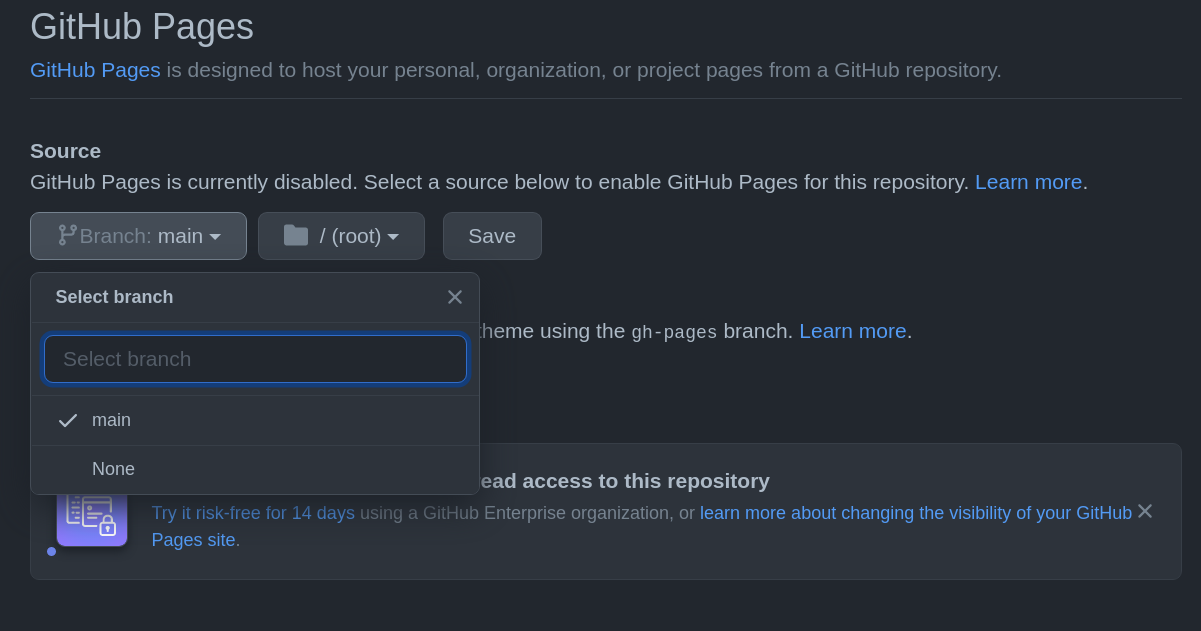Screen dimensions: 1201x631
Task: Click the caret arrow after Branch: main
Action: pyautogui.click(x=215, y=237)
